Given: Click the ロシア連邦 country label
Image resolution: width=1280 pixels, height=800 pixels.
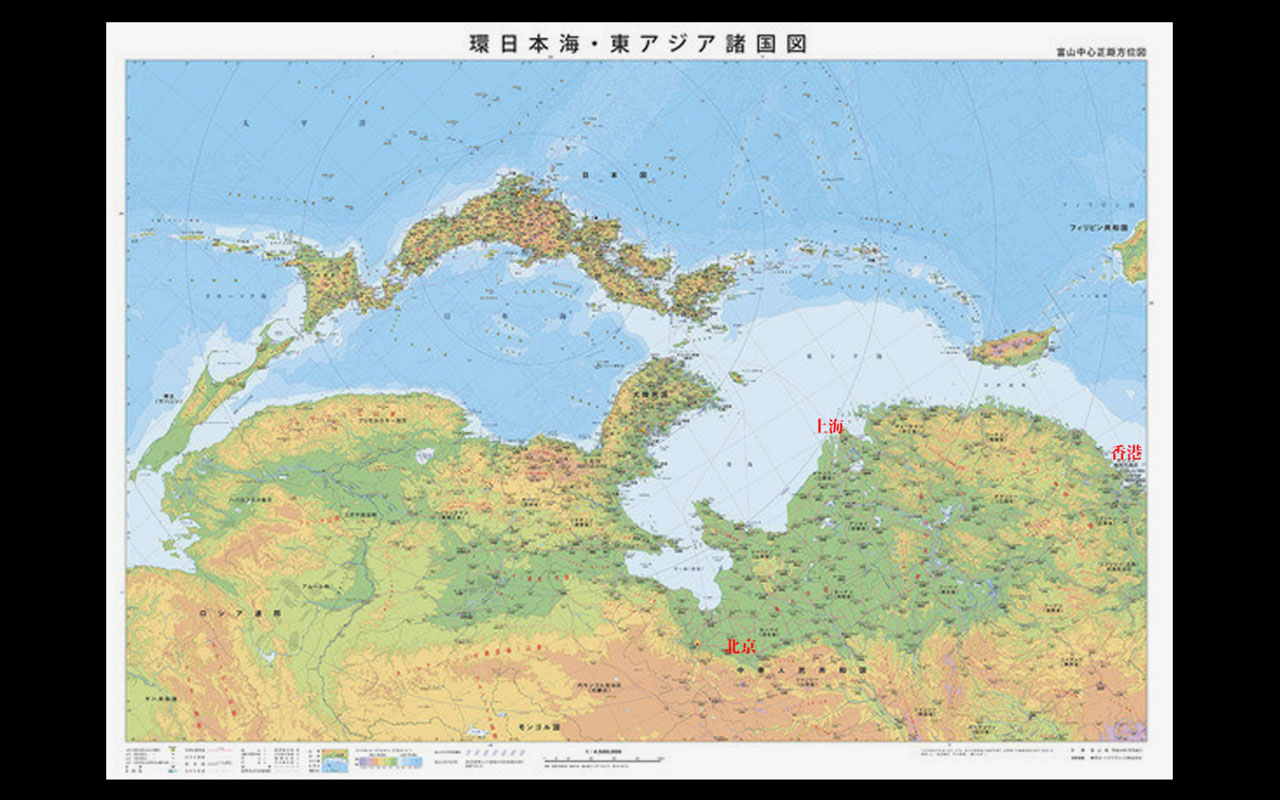Looking at the screenshot, I should coord(241,611).
